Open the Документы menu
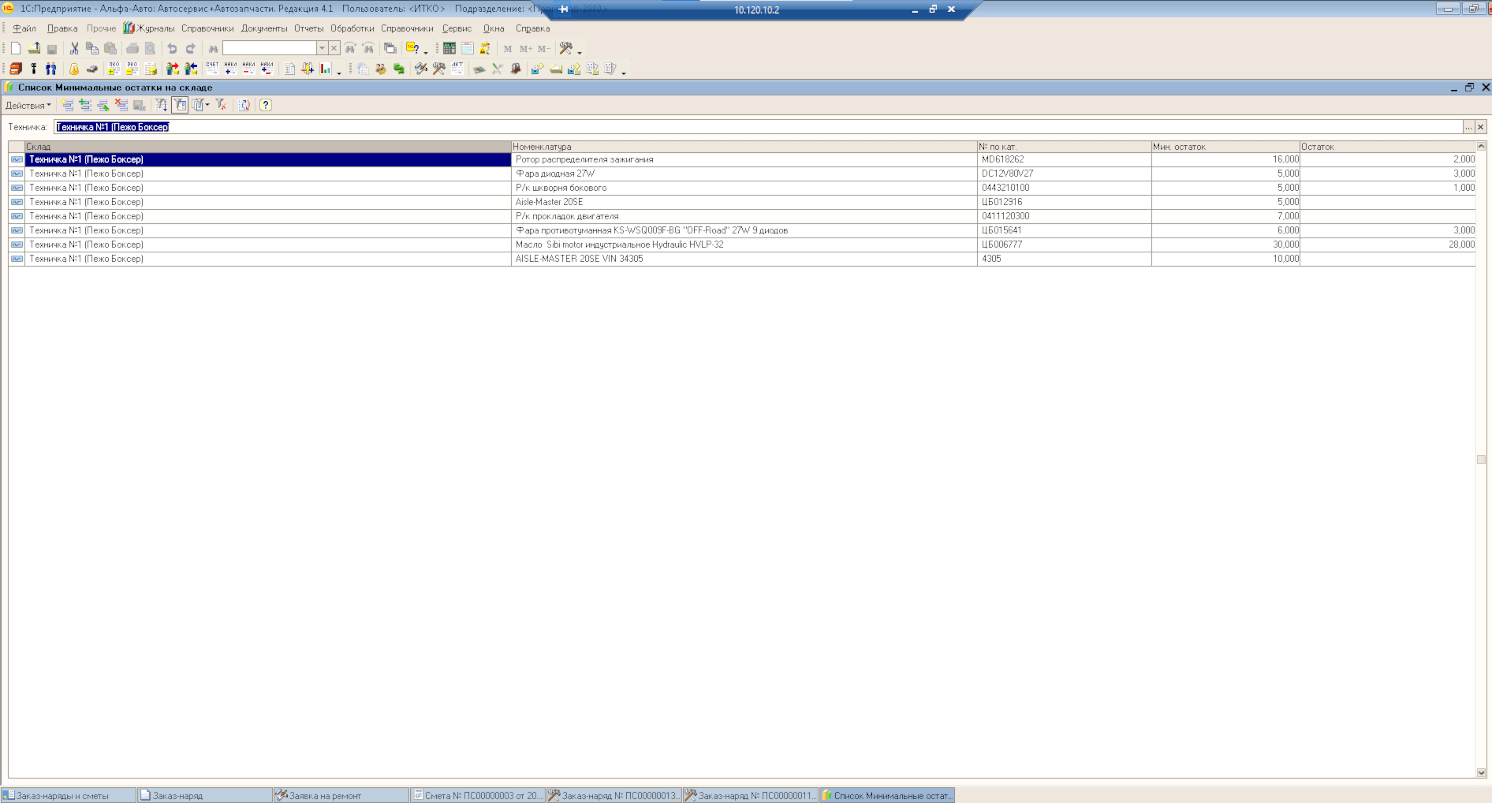 264,28
